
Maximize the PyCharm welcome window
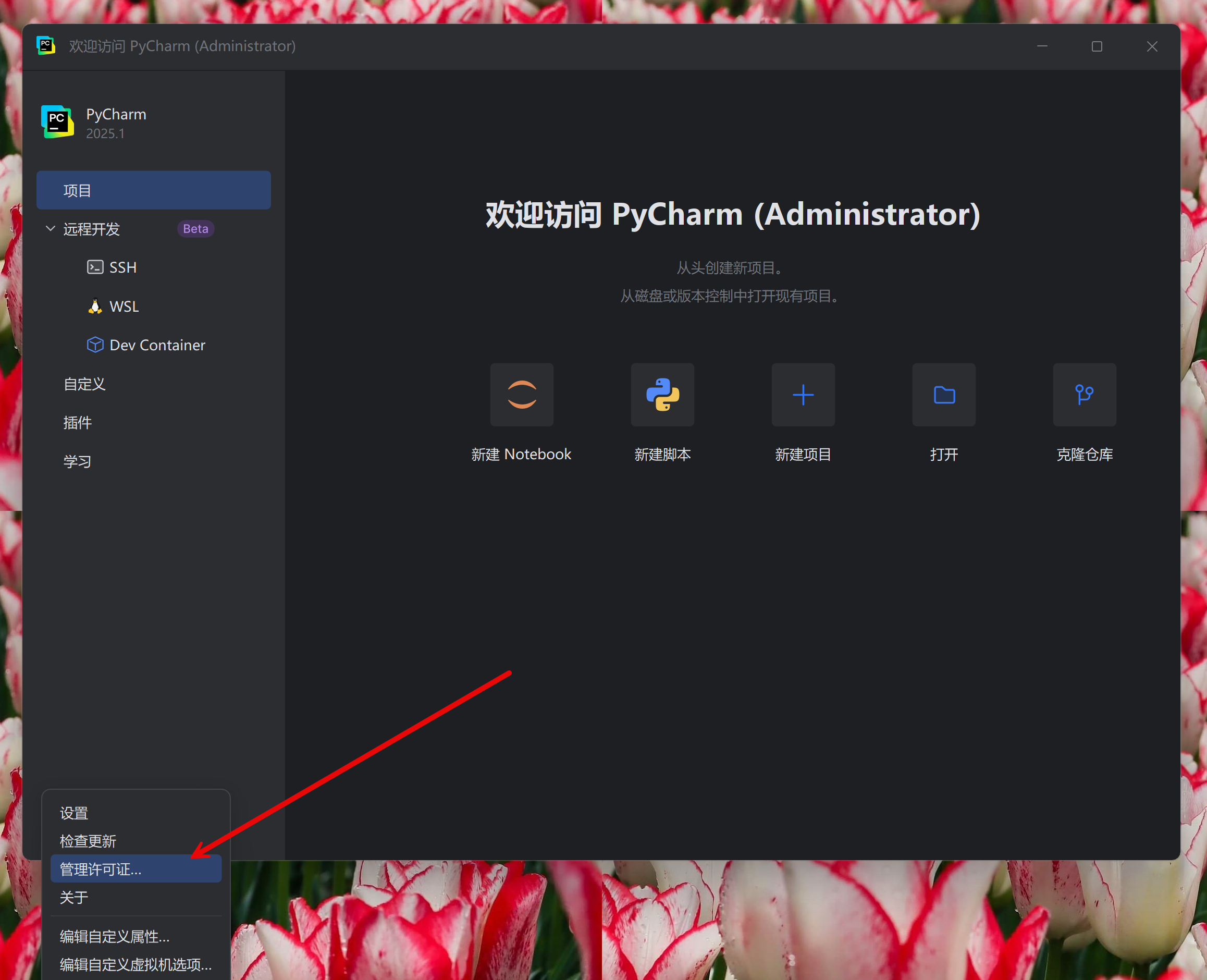1097,46
